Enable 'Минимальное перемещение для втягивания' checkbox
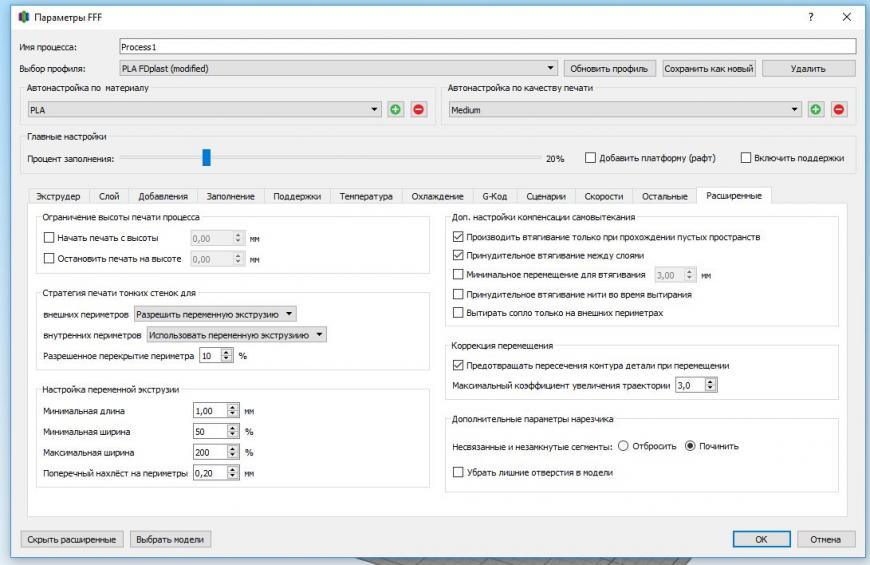 pos(458,274)
